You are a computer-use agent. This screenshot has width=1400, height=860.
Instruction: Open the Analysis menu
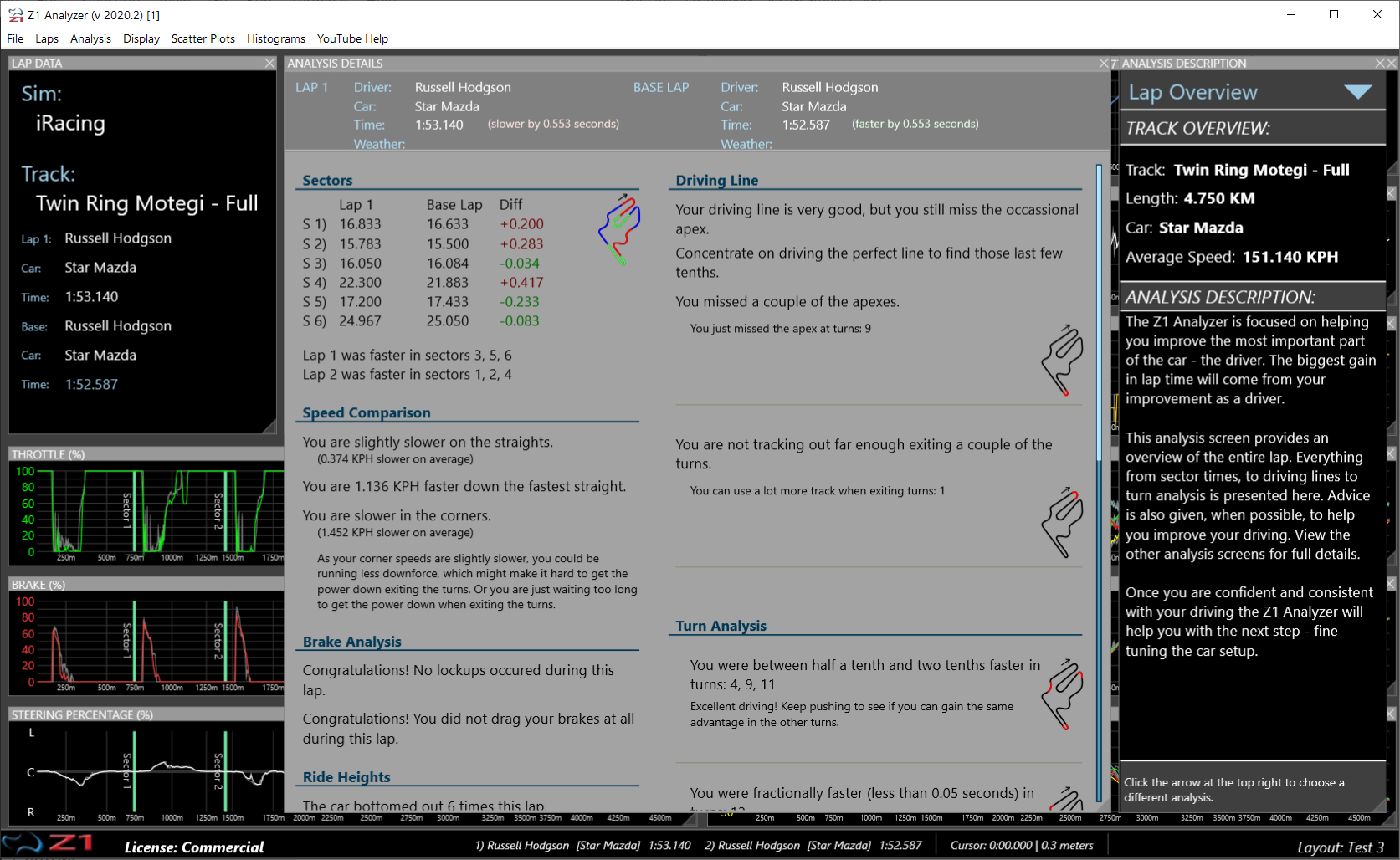pos(90,38)
